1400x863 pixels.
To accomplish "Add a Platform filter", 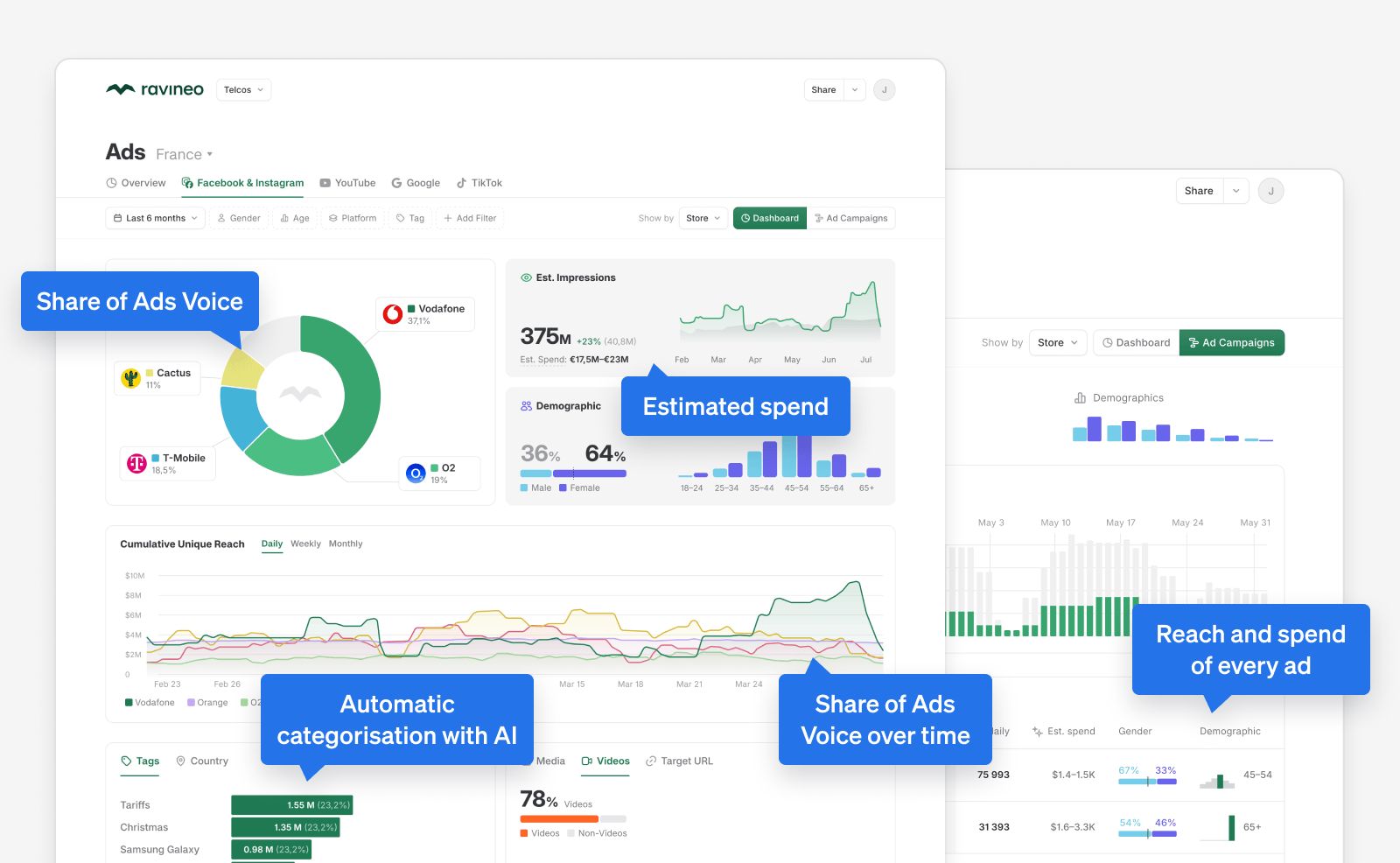I will click(353, 218).
